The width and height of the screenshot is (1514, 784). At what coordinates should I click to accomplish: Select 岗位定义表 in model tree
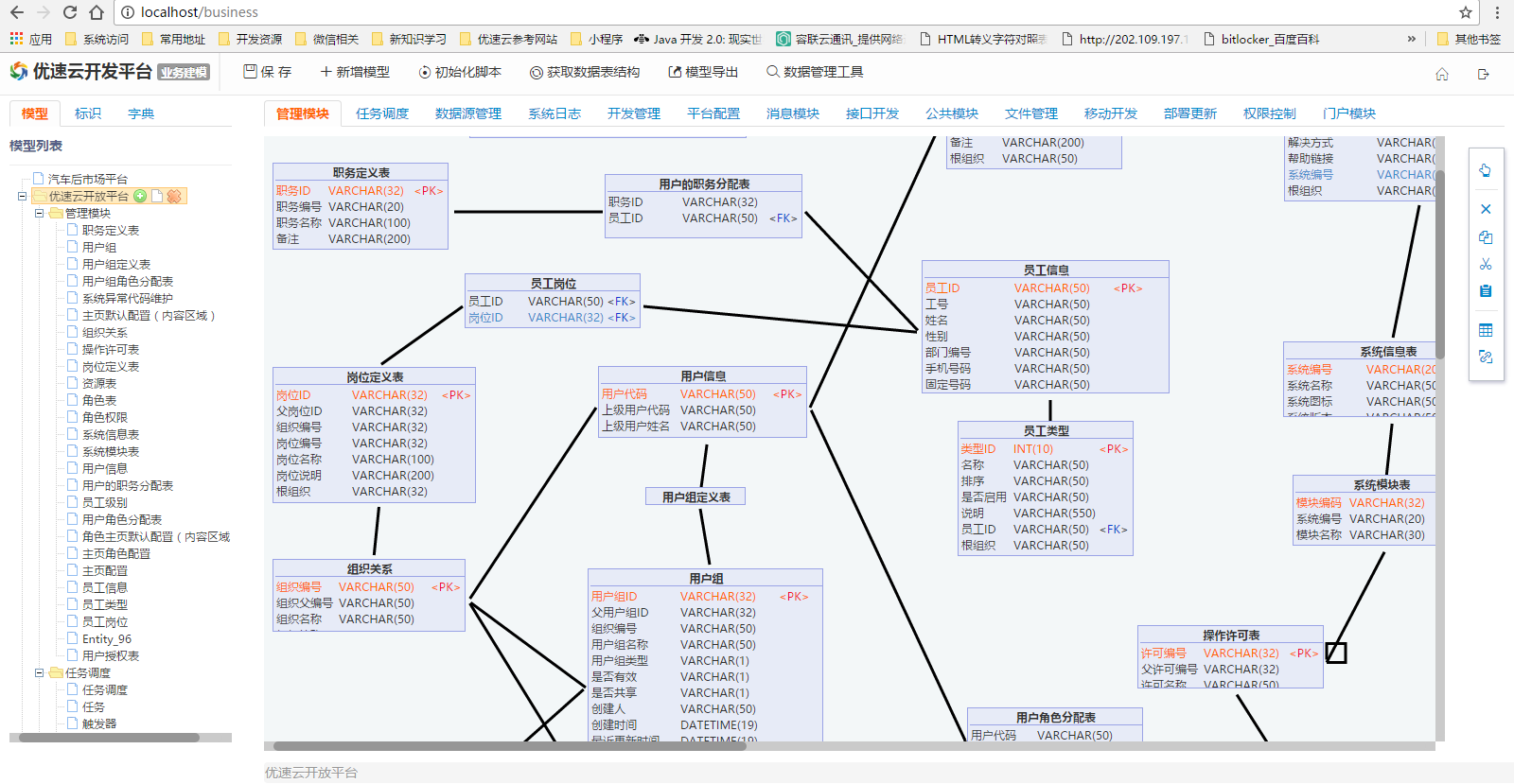[x=111, y=366]
